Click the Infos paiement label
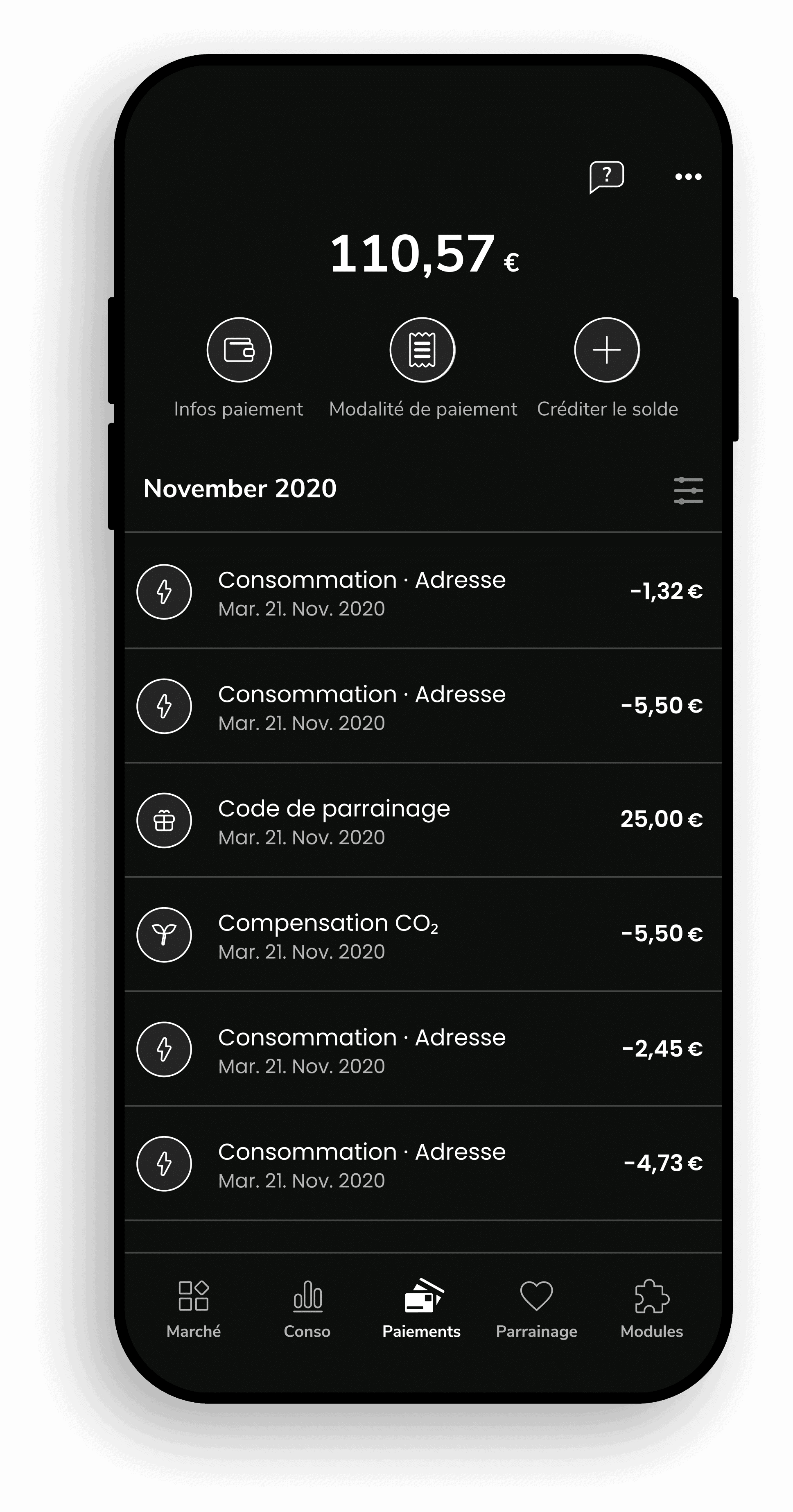The width and height of the screenshot is (793, 1512). (238, 409)
